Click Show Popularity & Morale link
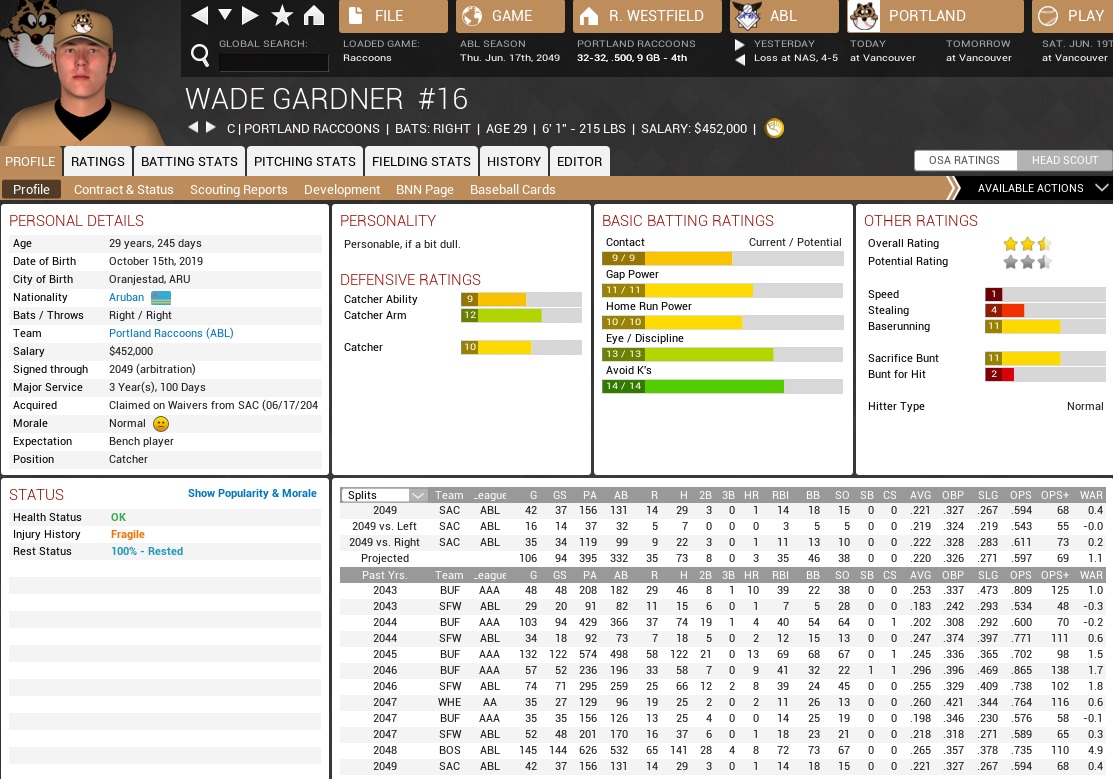1113x779 pixels. click(252, 493)
